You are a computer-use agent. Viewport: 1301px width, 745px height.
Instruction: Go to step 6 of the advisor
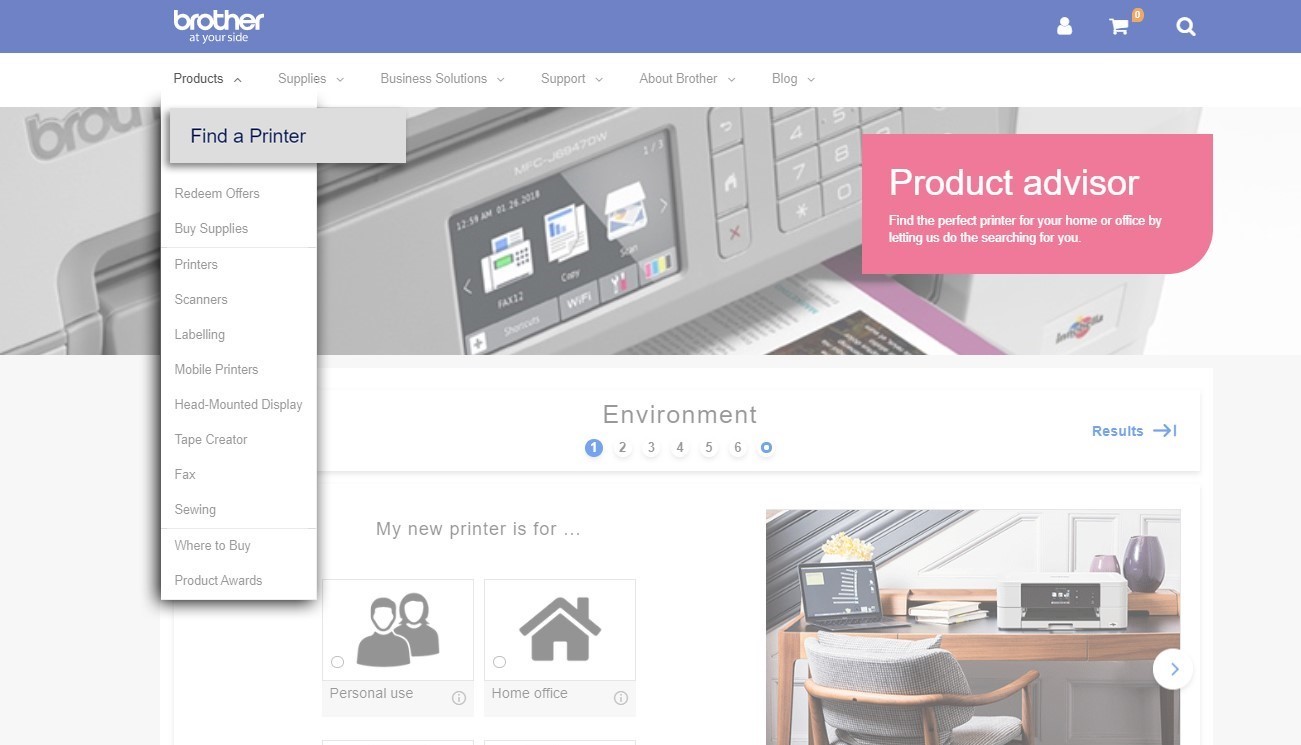[x=738, y=448]
